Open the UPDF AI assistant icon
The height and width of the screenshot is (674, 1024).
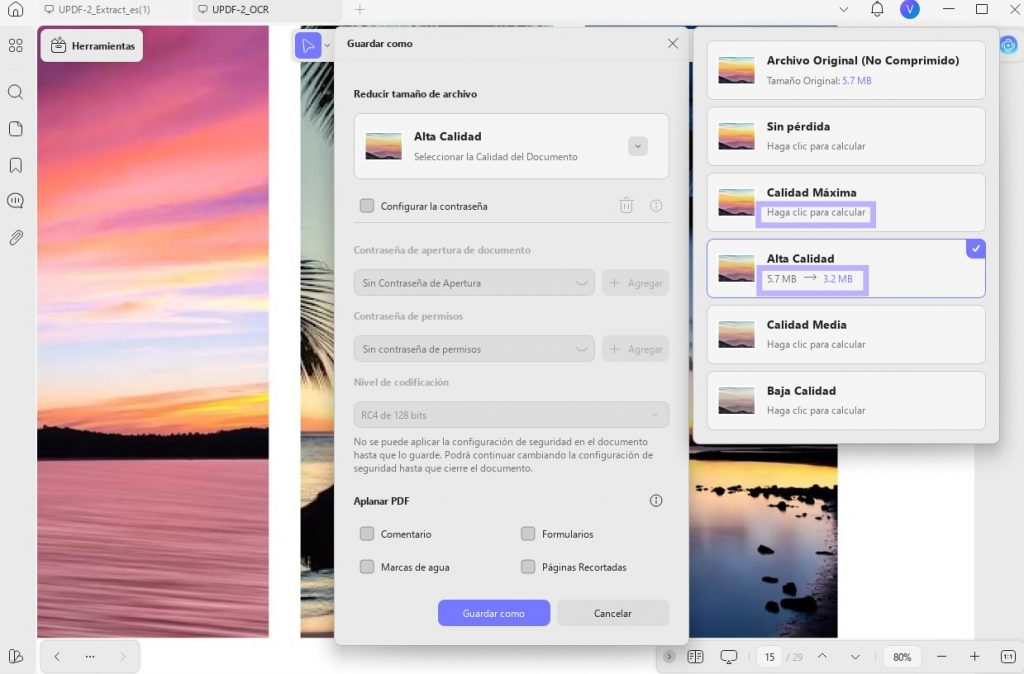tap(1008, 45)
